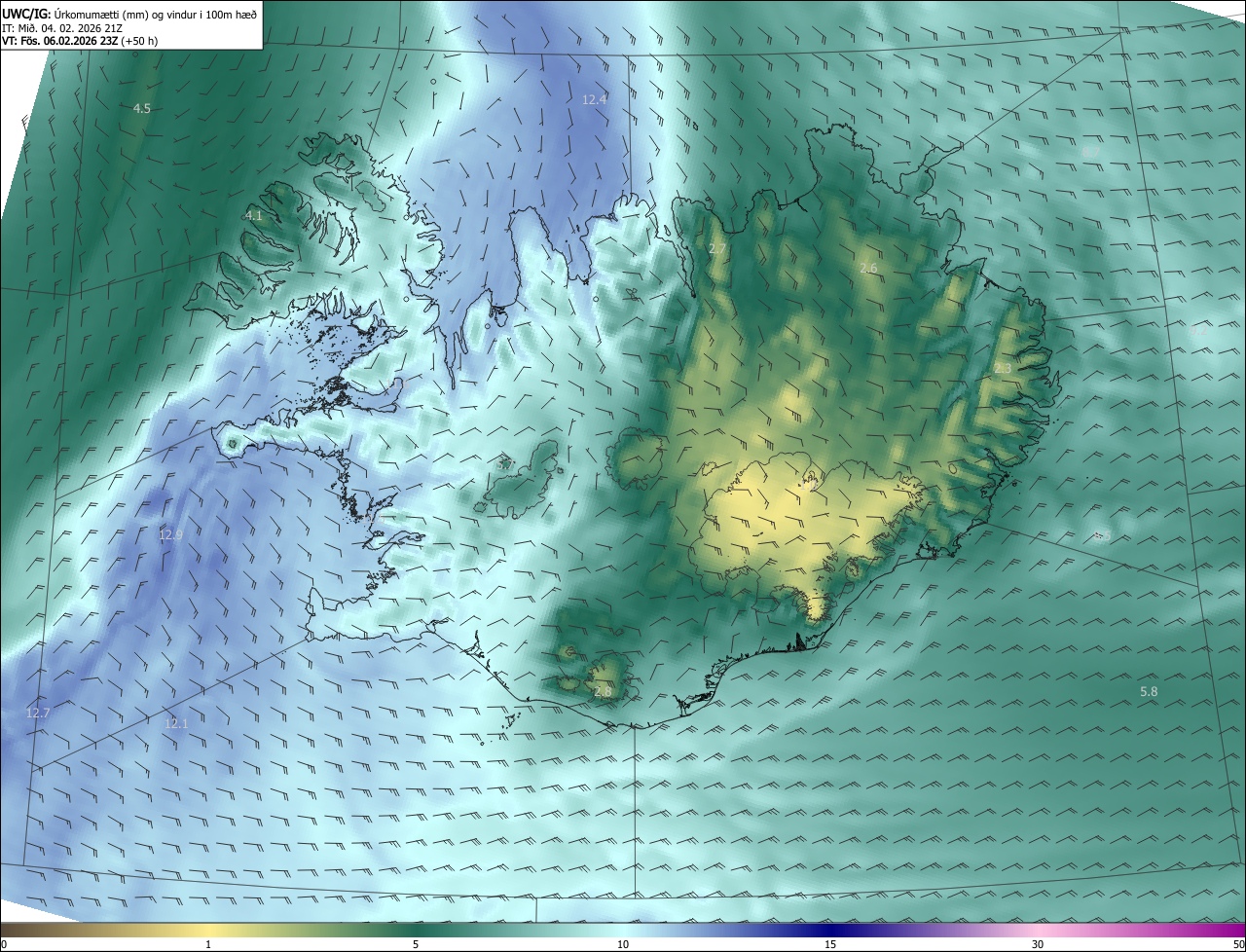Click the 12.1 value label on the map

point(176,723)
